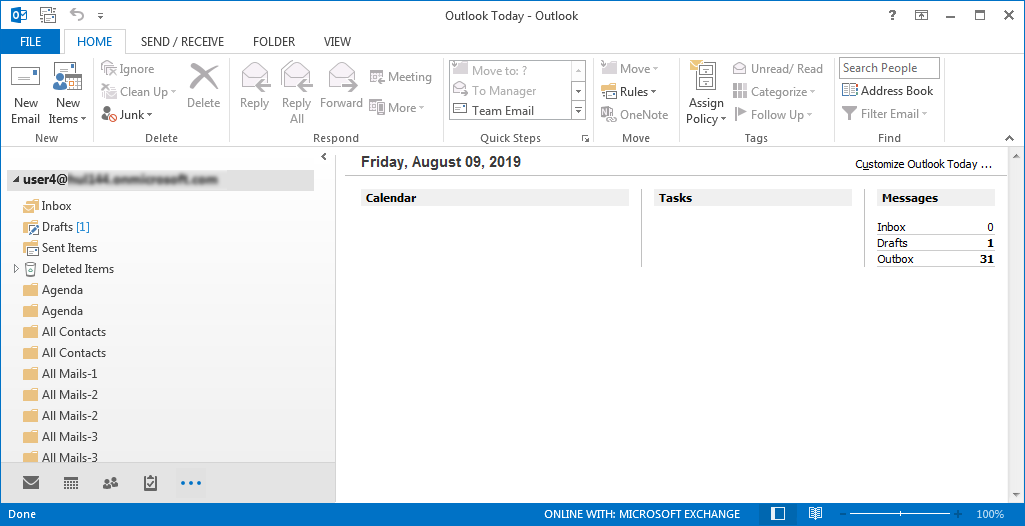Select the Move to: ? quick step
Image resolution: width=1025 pixels, height=526 pixels.
[510, 71]
